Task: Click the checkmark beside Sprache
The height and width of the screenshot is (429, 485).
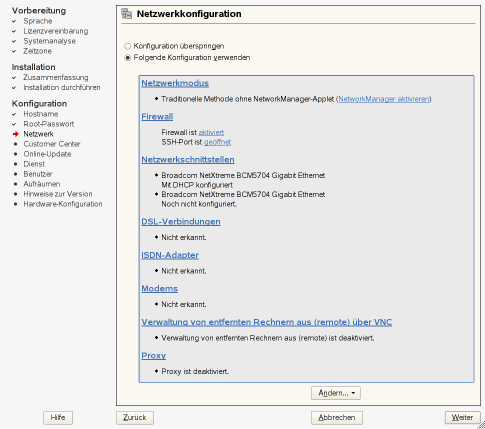Action: point(14,21)
